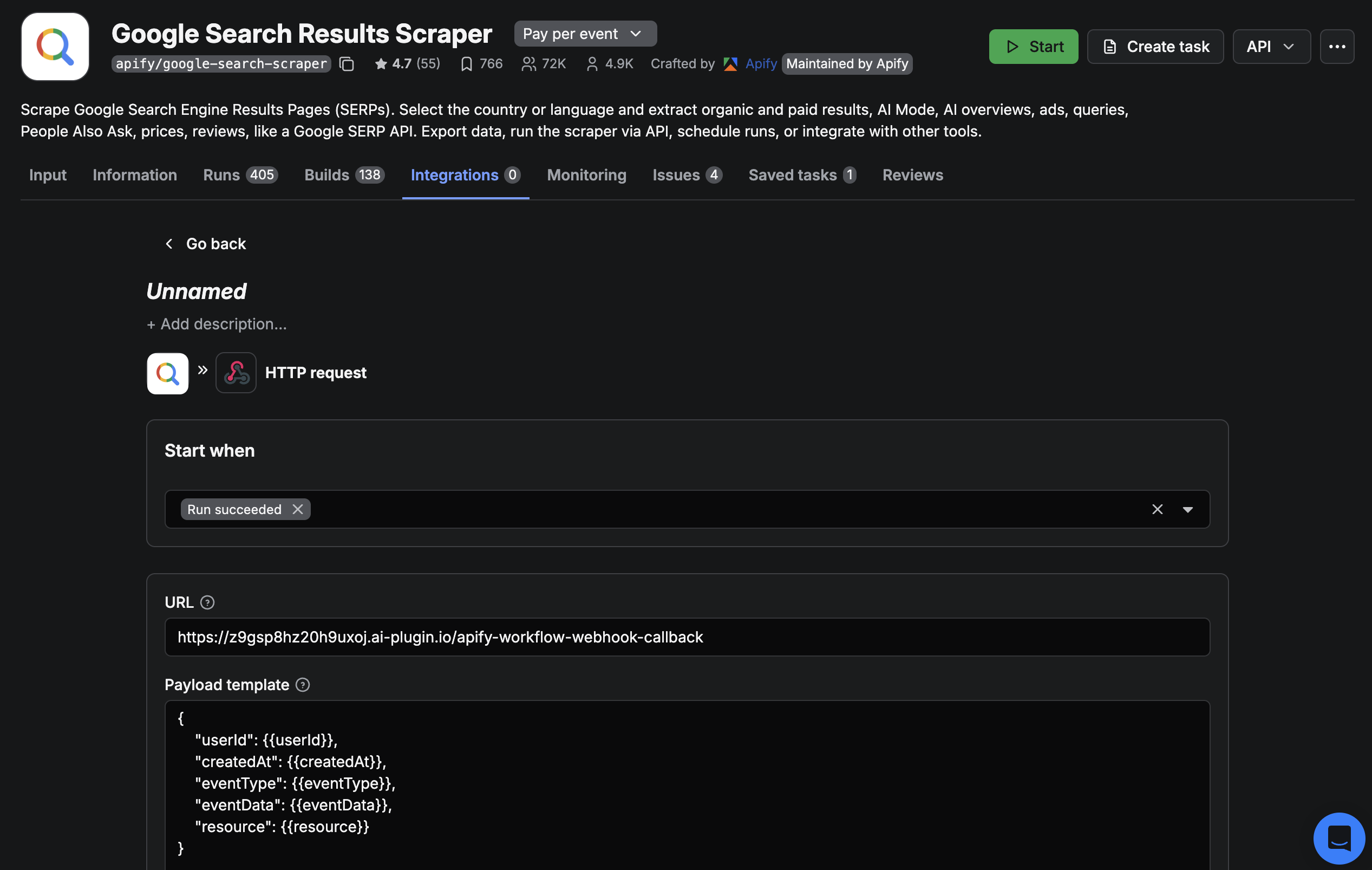Click the users count icon showing 72K
1372x870 pixels.
529,64
